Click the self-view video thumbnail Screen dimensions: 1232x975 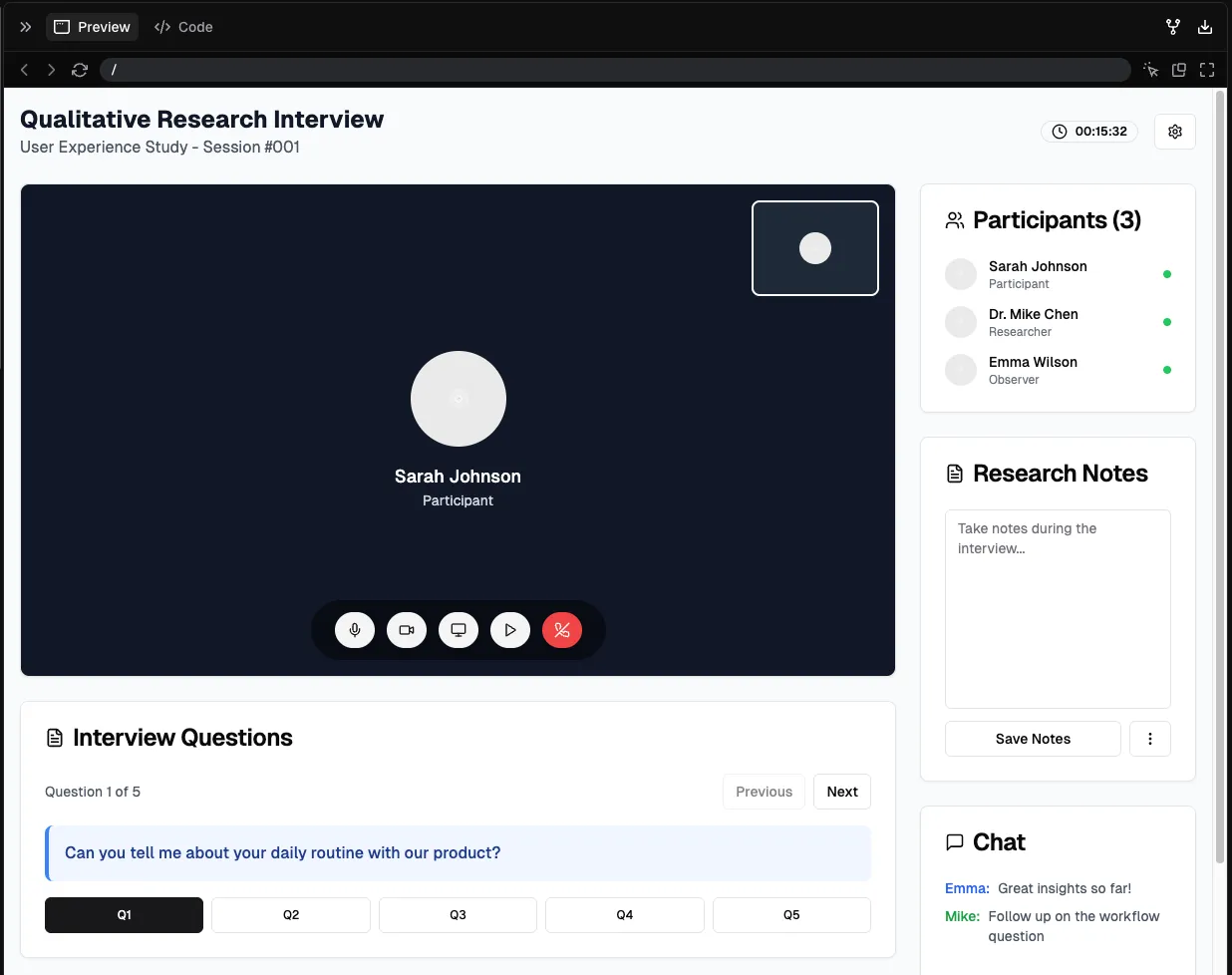pos(815,248)
